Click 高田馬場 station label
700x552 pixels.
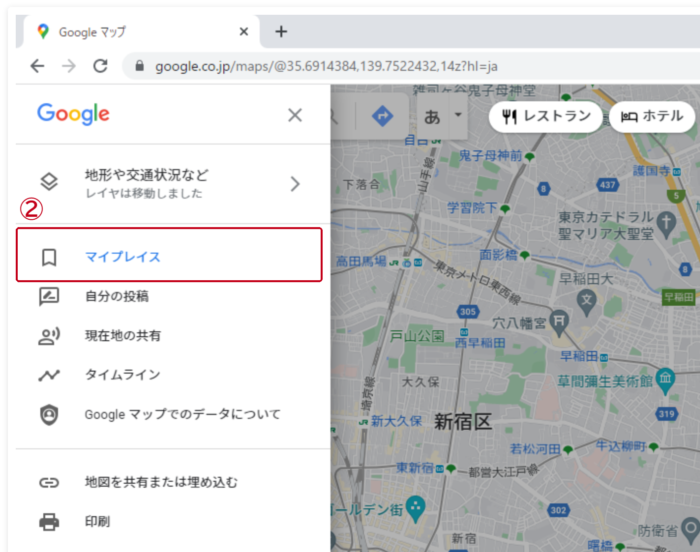coord(361,261)
